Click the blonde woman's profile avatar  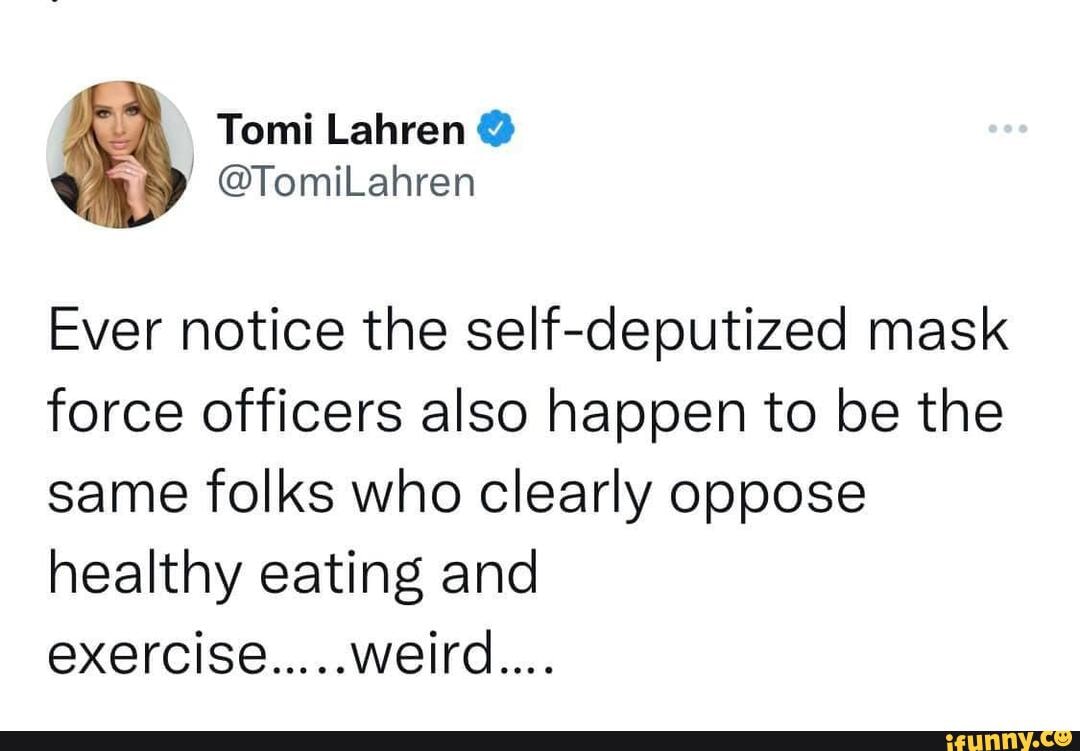click(x=119, y=154)
